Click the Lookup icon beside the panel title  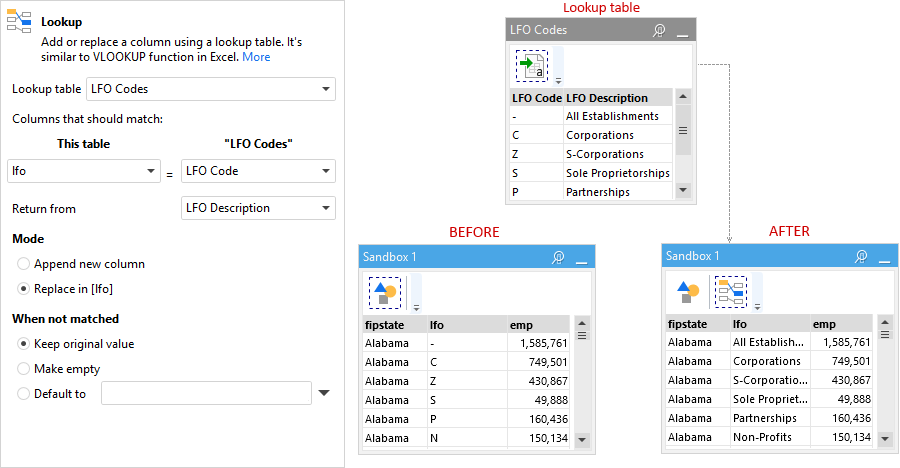point(19,21)
